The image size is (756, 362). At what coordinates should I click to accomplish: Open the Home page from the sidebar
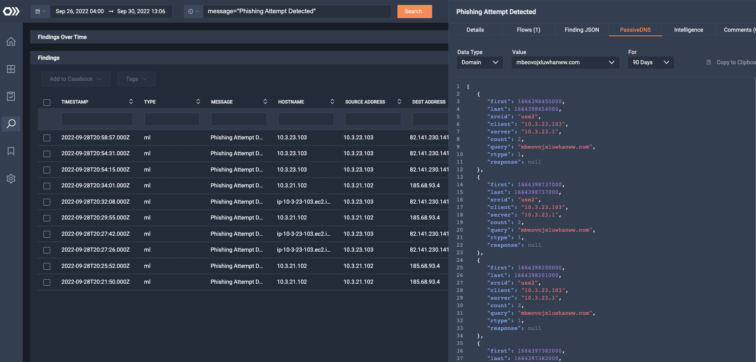tap(11, 42)
